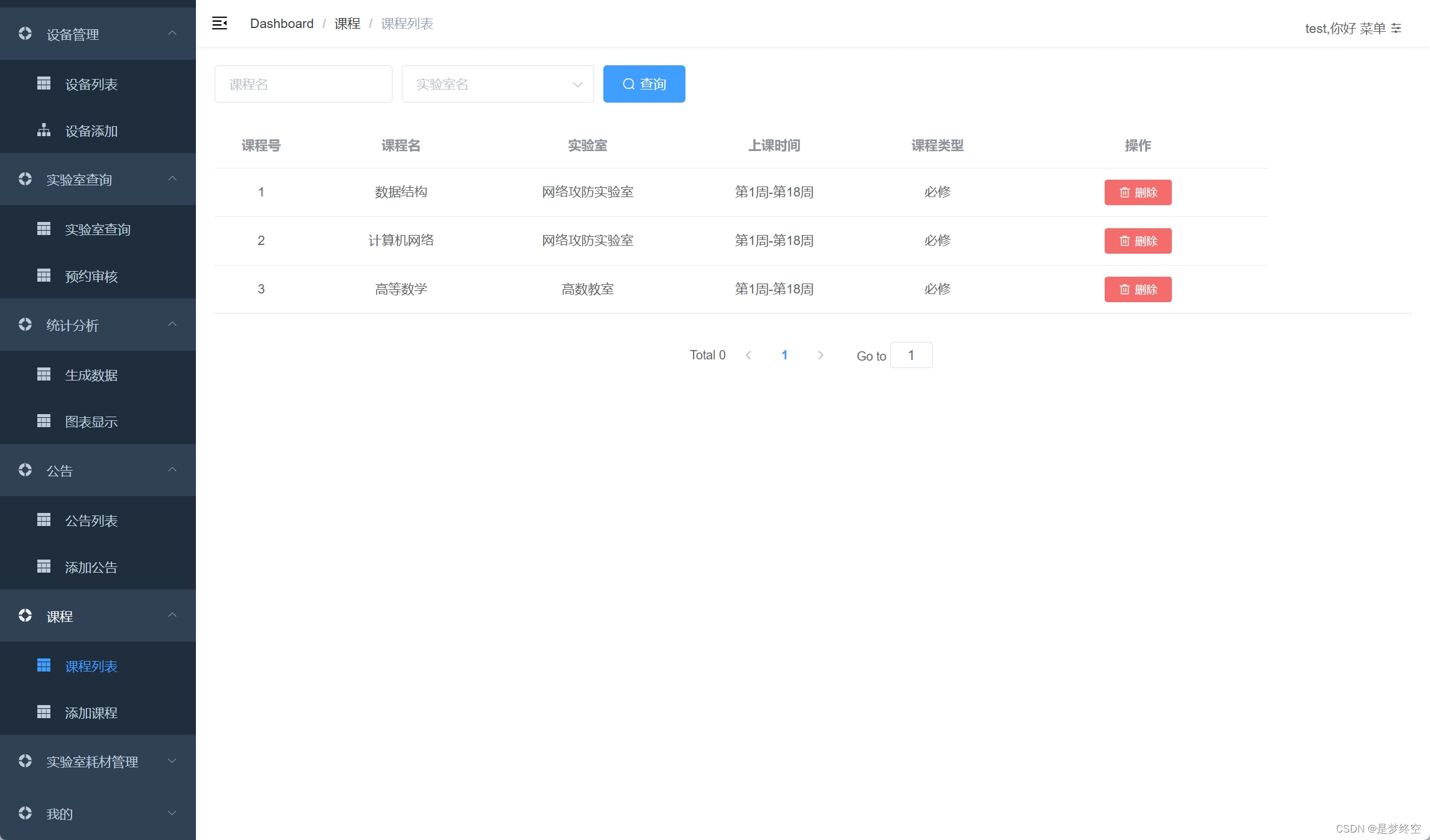The height and width of the screenshot is (840, 1430).
Task: Click the 高数教室 table cell
Action: click(x=588, y=289)
